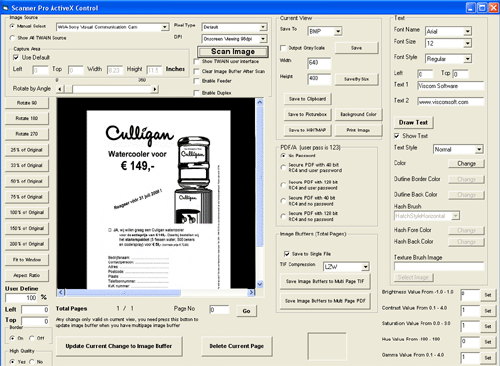Click the Rotate 90 button

click(27, 103)
